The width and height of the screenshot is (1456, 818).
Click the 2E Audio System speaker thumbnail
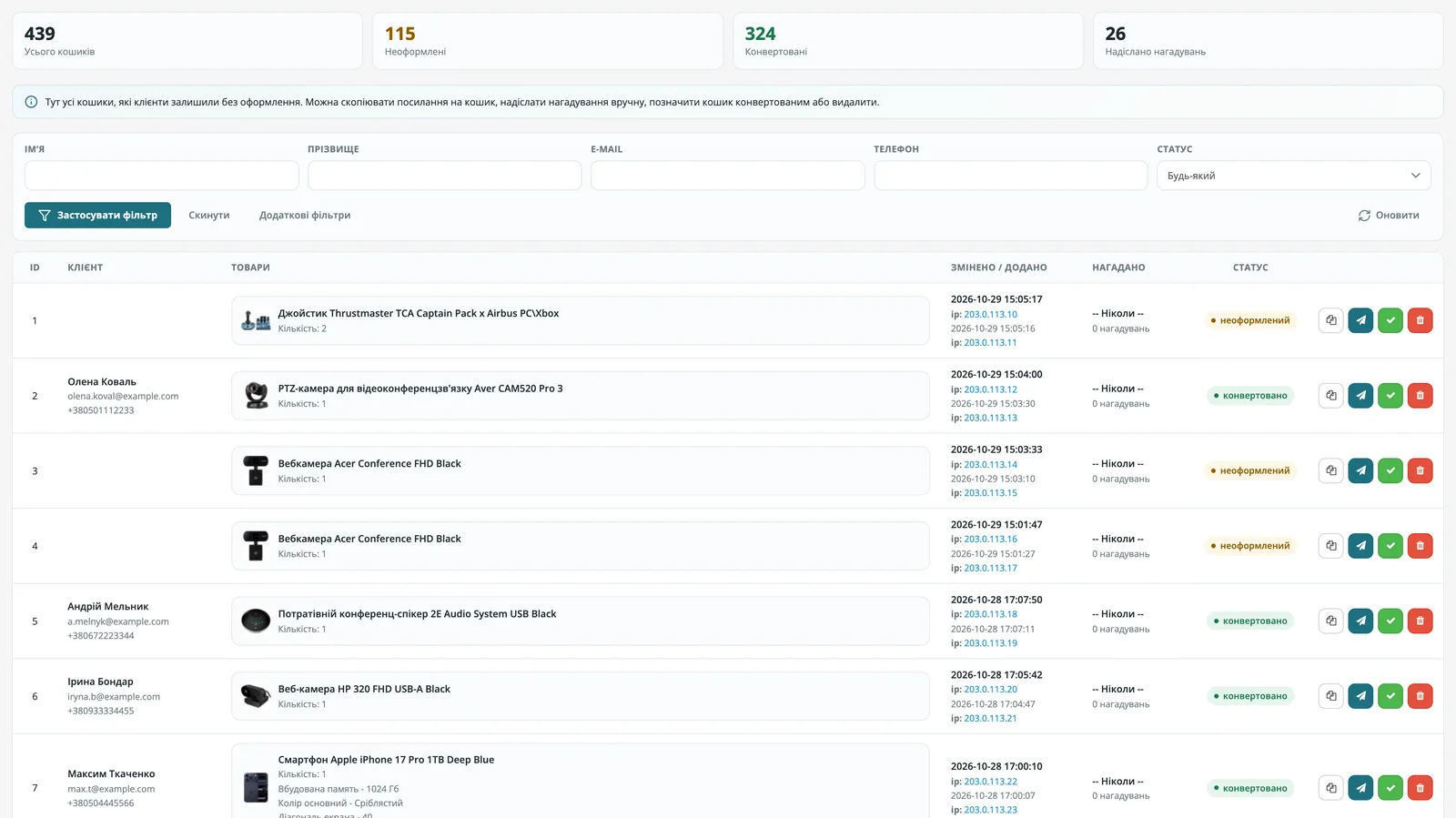(x=256, y=621)
